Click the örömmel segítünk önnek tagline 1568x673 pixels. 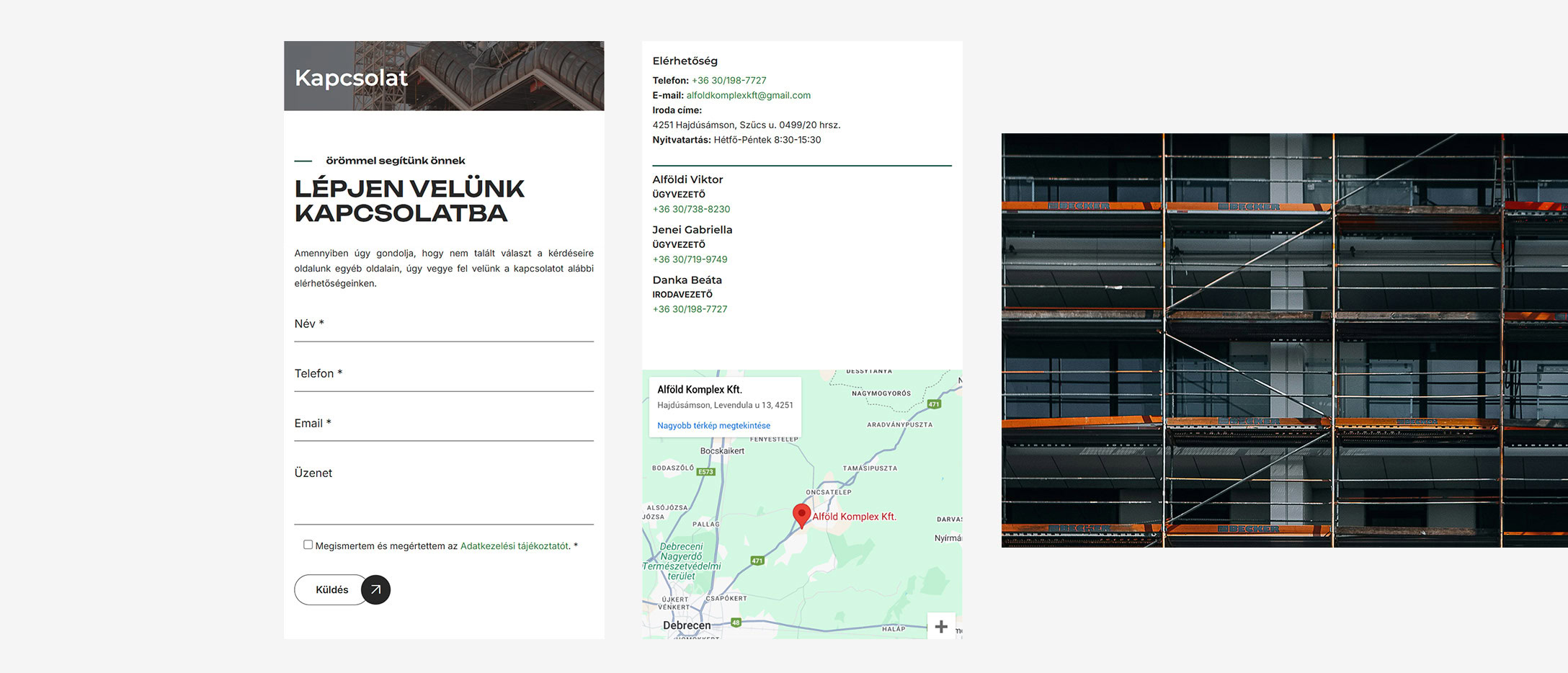(396, 161)
